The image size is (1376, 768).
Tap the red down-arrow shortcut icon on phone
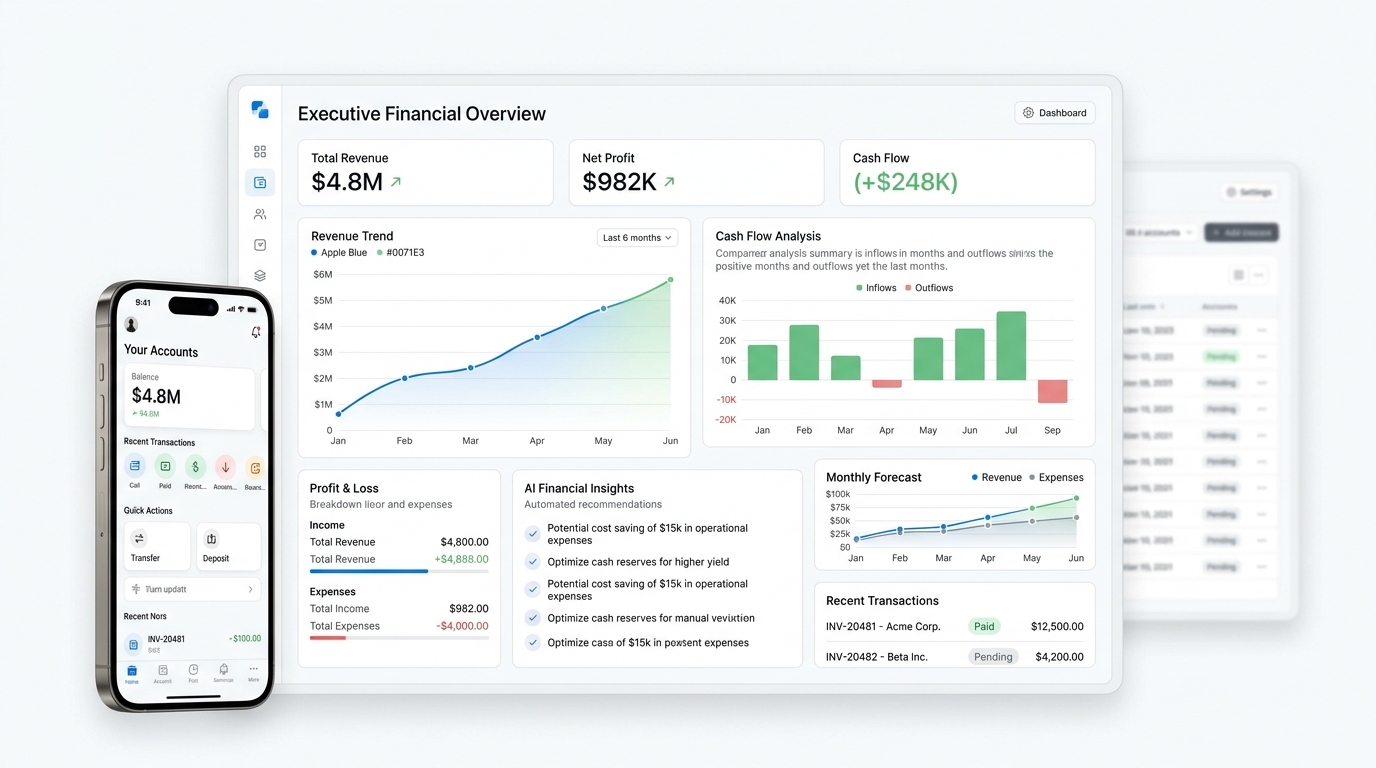click(x=225, y=466)
